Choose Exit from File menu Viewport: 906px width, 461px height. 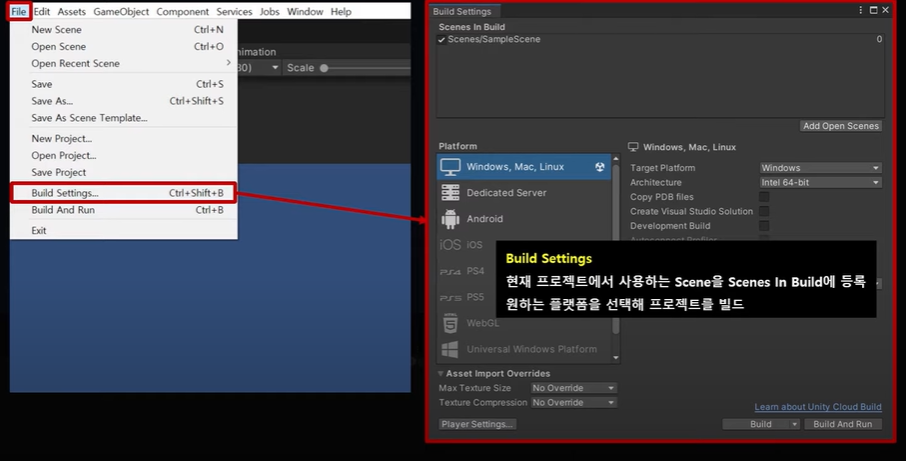124,230
